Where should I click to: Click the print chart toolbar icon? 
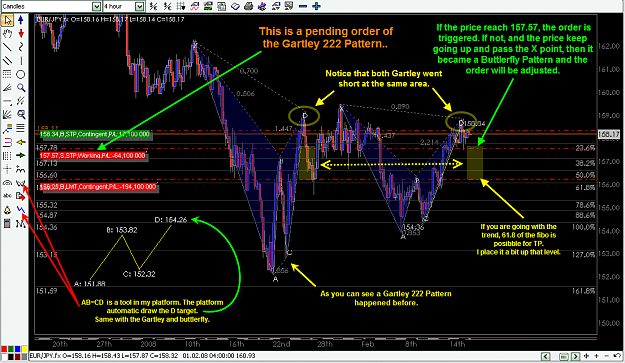coord(248,6)
